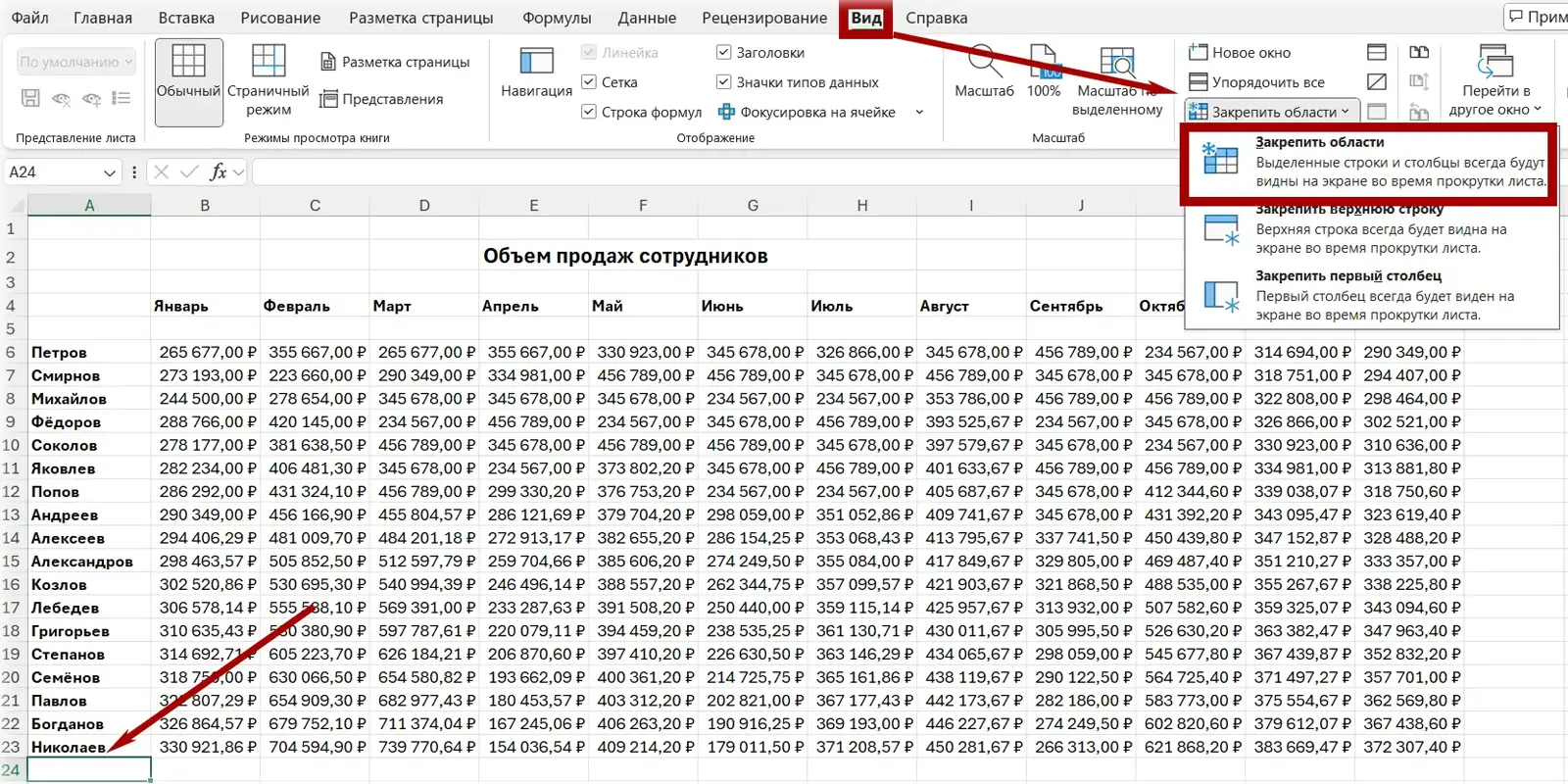Click the Сентябрь header cell
The image size is (1568, 784).
point(1082,306)
